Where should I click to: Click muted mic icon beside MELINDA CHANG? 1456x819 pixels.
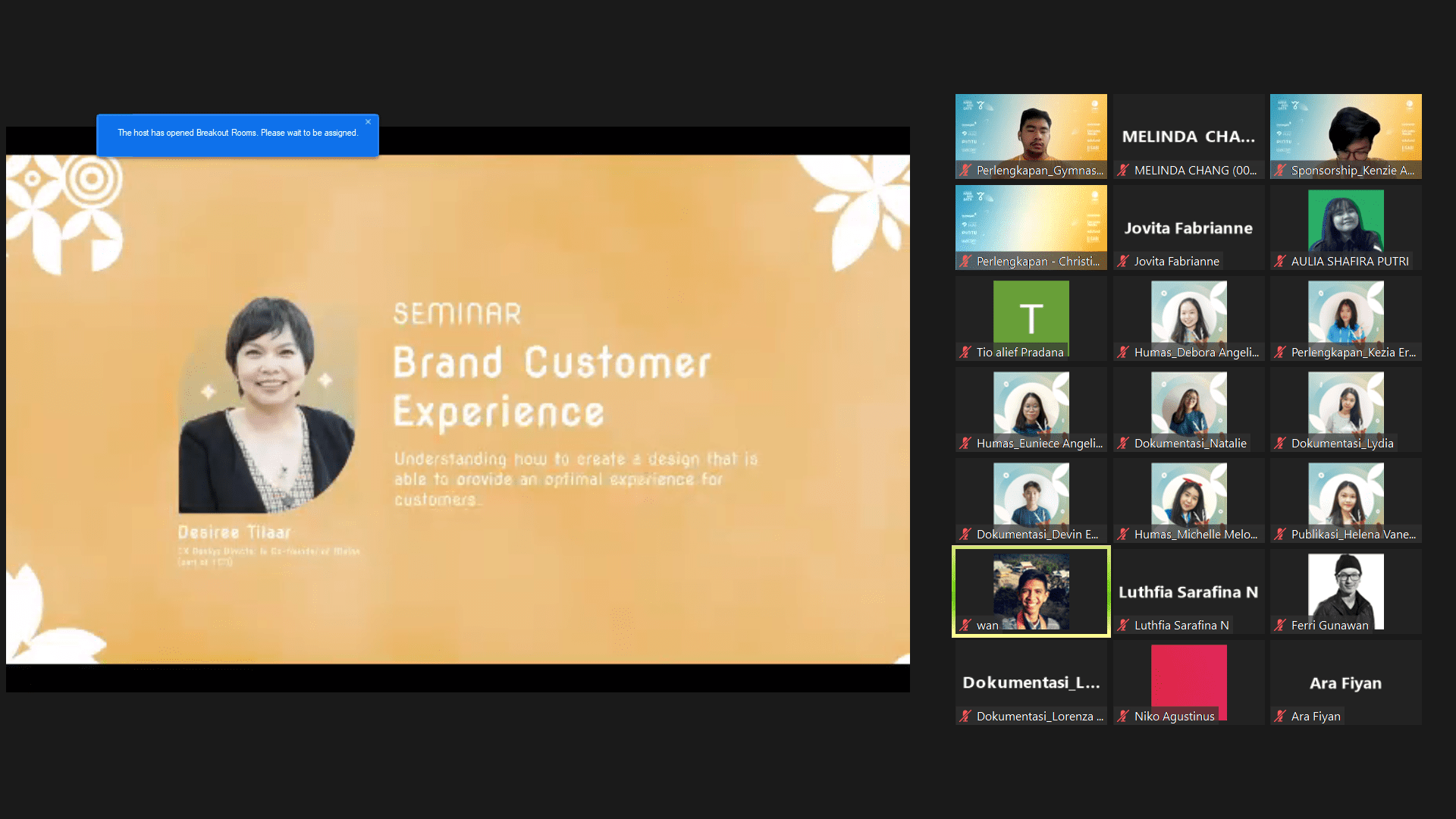[1123, 170]
